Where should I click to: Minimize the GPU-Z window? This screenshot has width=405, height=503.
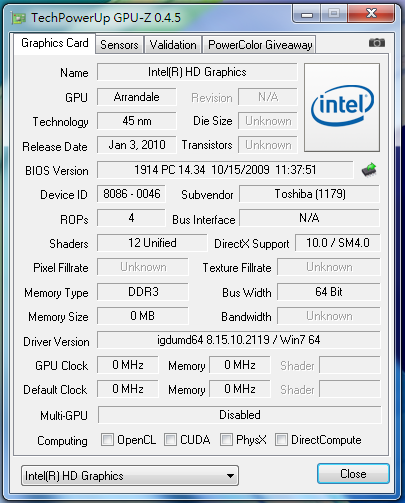click(x=307, y=14)
